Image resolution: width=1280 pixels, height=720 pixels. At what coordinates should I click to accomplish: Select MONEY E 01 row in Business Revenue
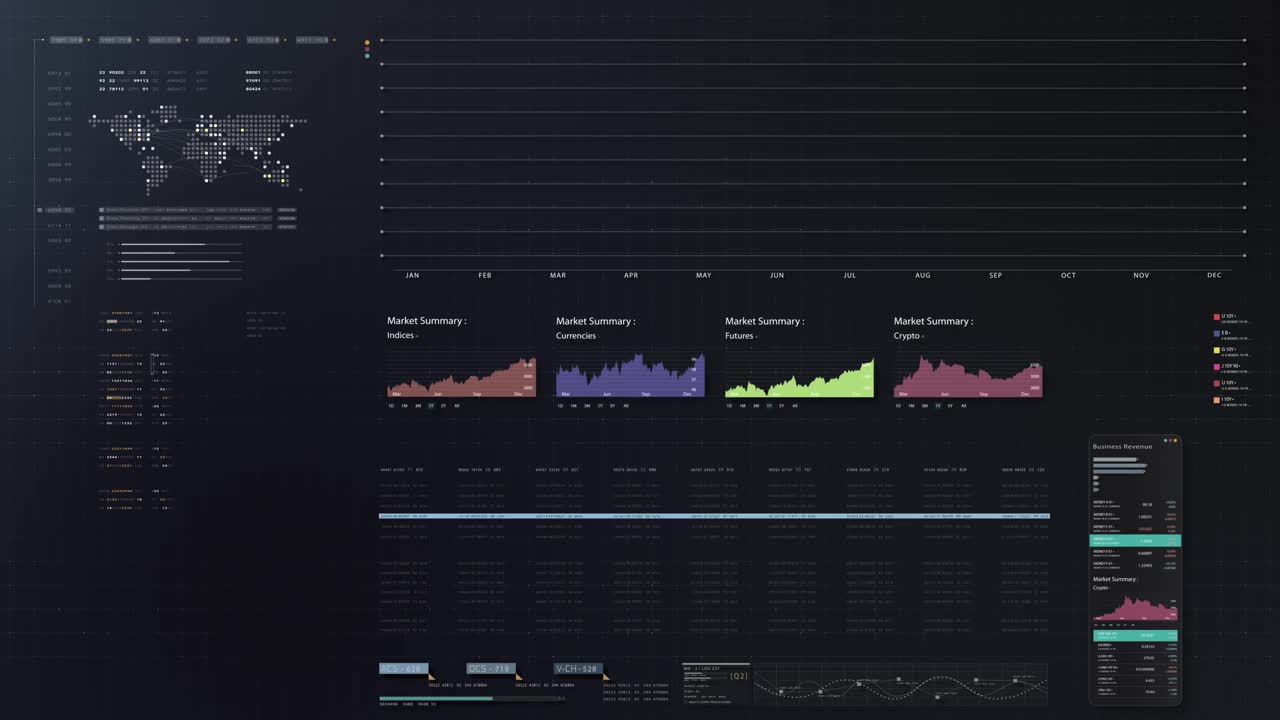point(1135,553)
